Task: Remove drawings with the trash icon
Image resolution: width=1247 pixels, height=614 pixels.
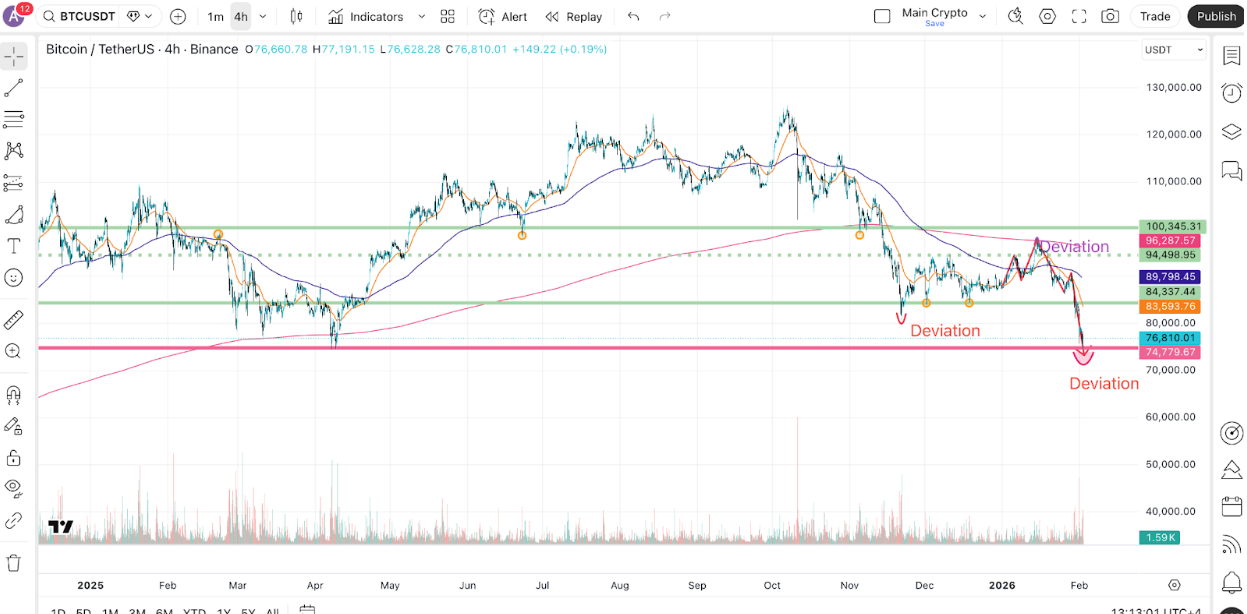Action: (14, 563)
